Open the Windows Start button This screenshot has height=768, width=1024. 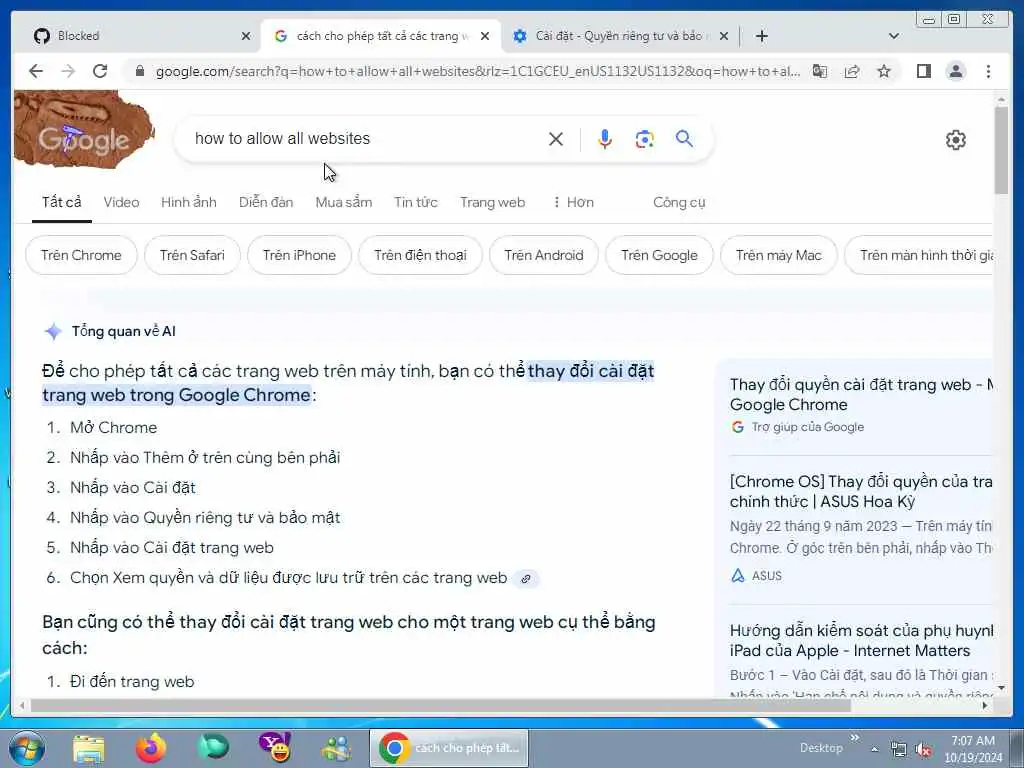(27, 748)
